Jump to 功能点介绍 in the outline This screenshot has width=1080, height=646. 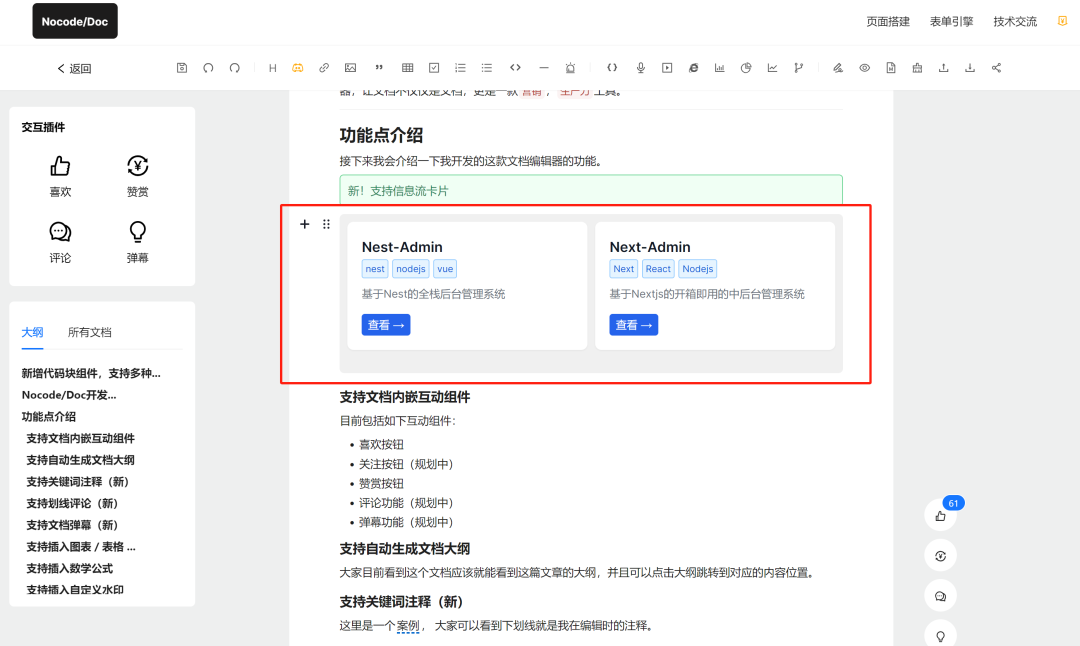click(x=49, y=417)
